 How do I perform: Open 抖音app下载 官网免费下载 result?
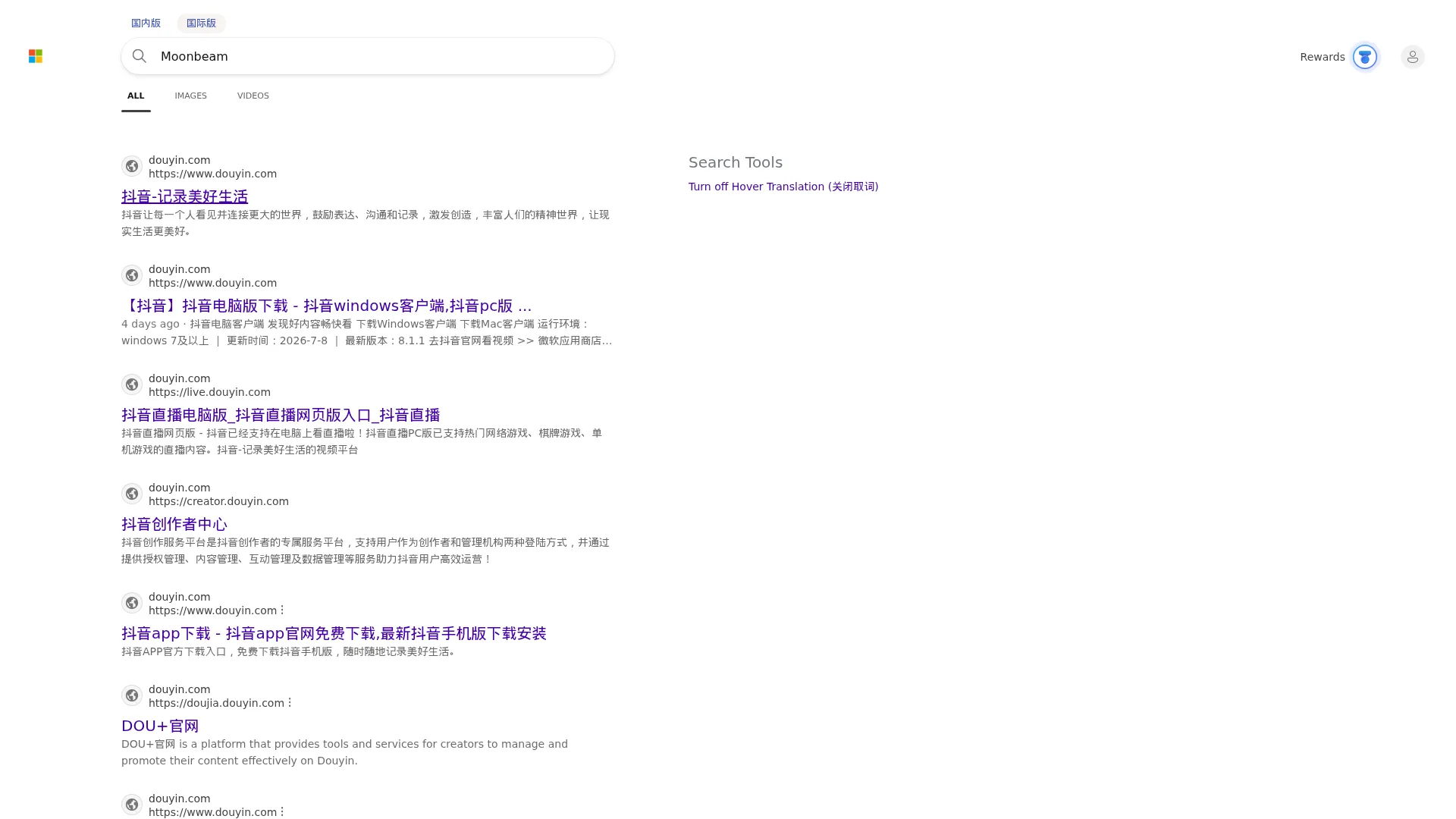tap(334, 633)
